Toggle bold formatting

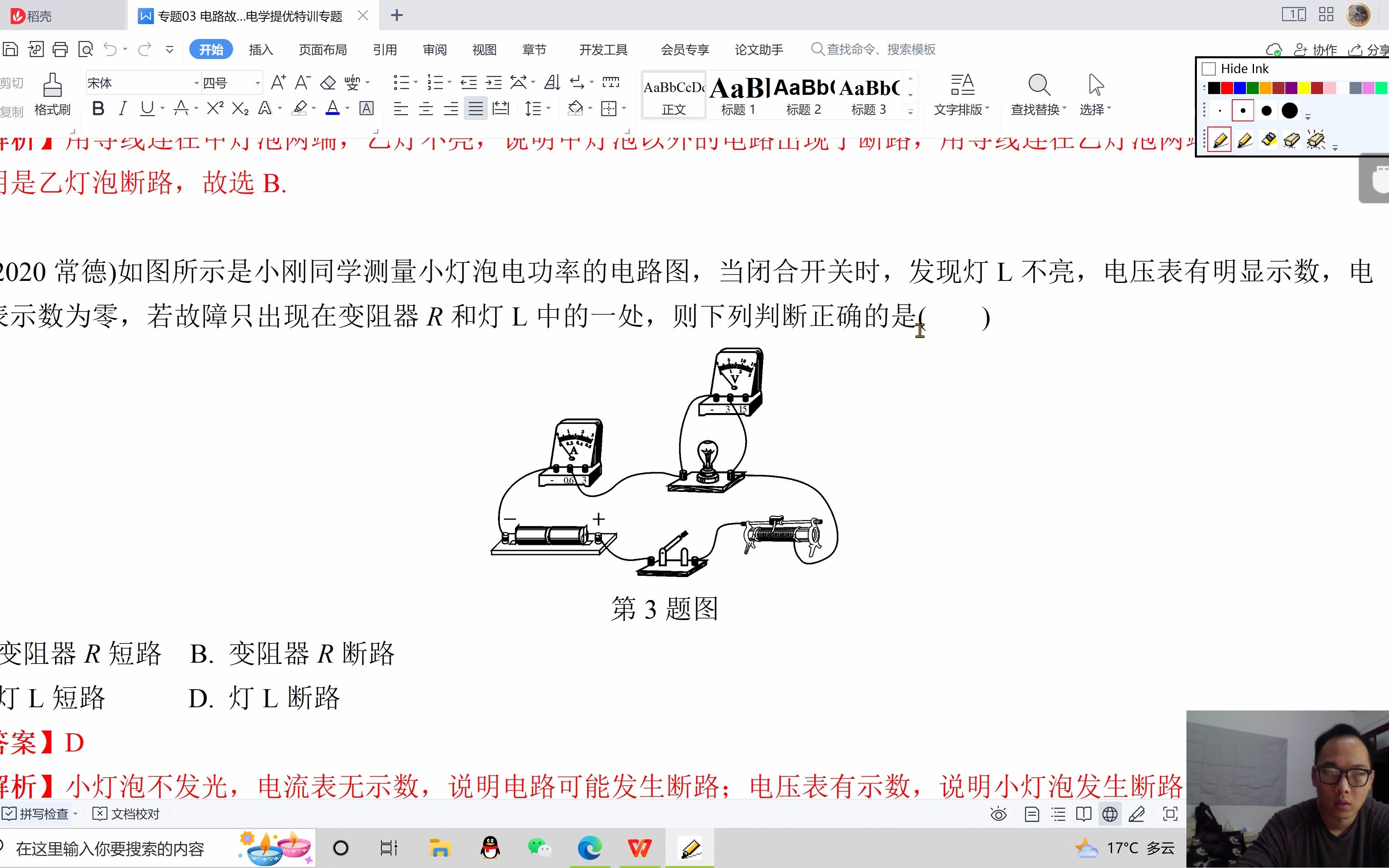point(98,108)
